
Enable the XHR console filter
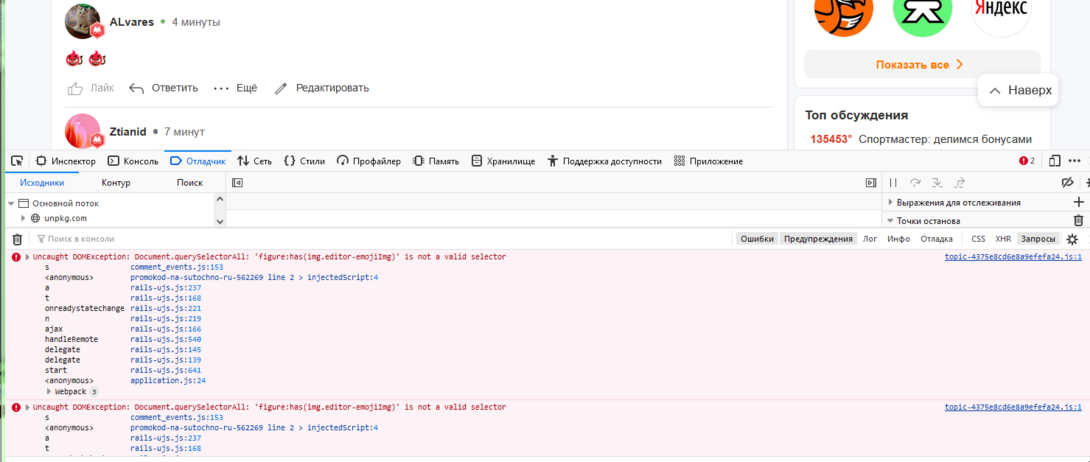tap(1002, 239)
